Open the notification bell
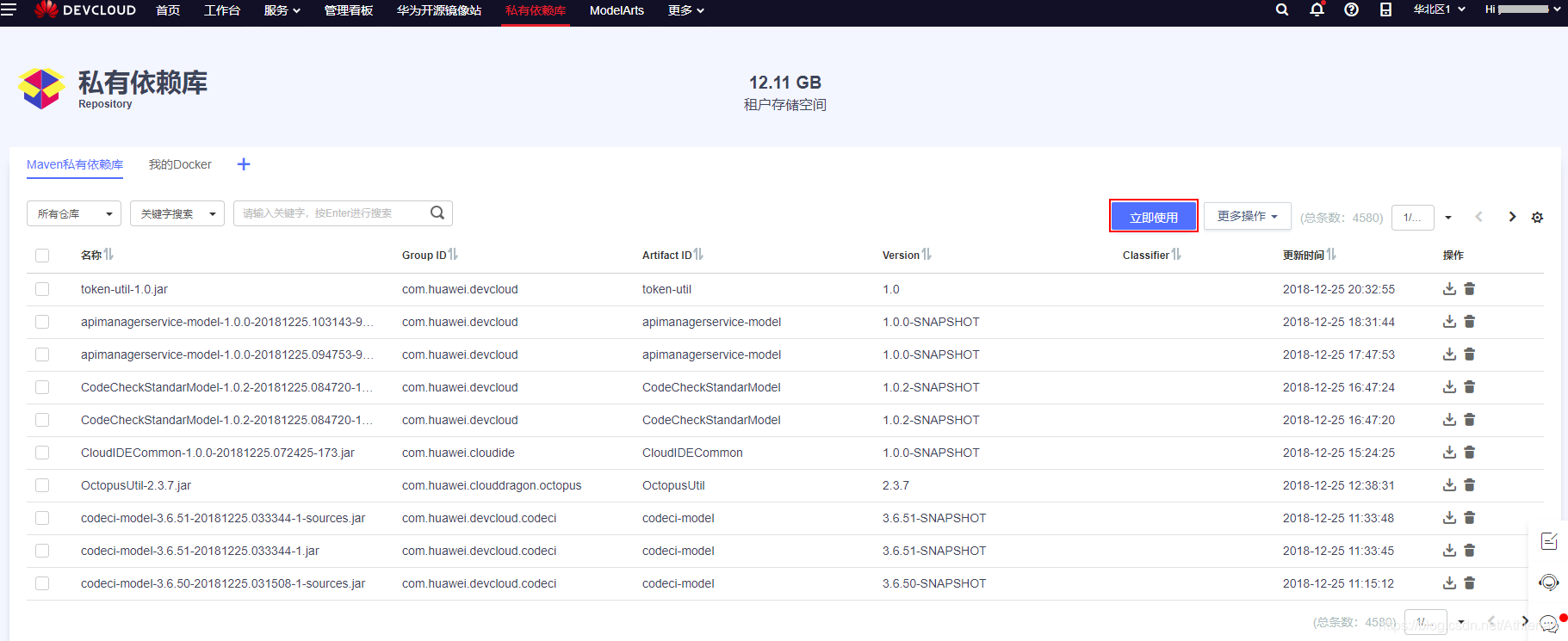Viewport: 1568px width, 641px height. [x=1317, y=9]
